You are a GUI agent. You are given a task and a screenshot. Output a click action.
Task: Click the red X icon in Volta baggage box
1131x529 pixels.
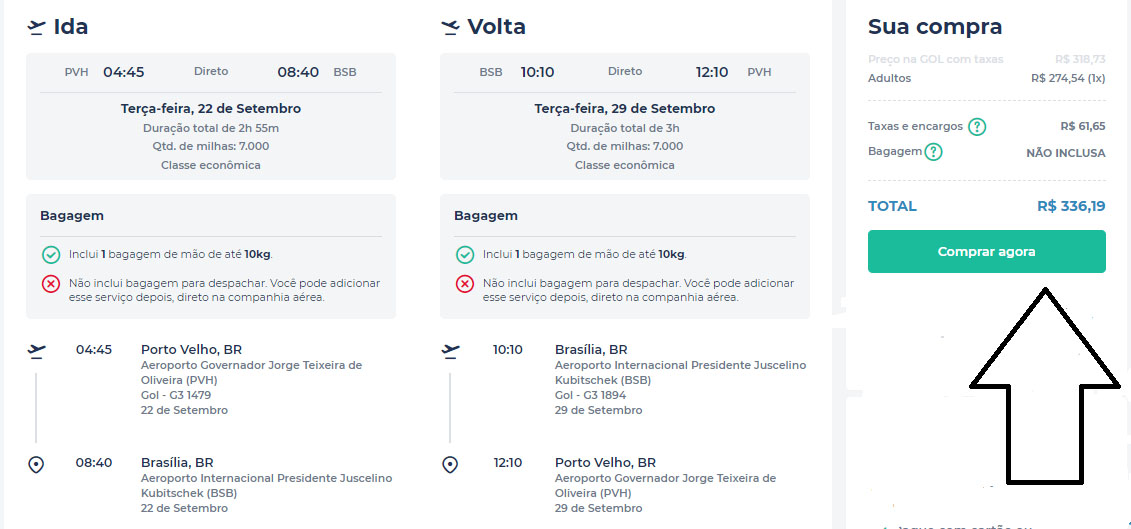pos(465,284)
